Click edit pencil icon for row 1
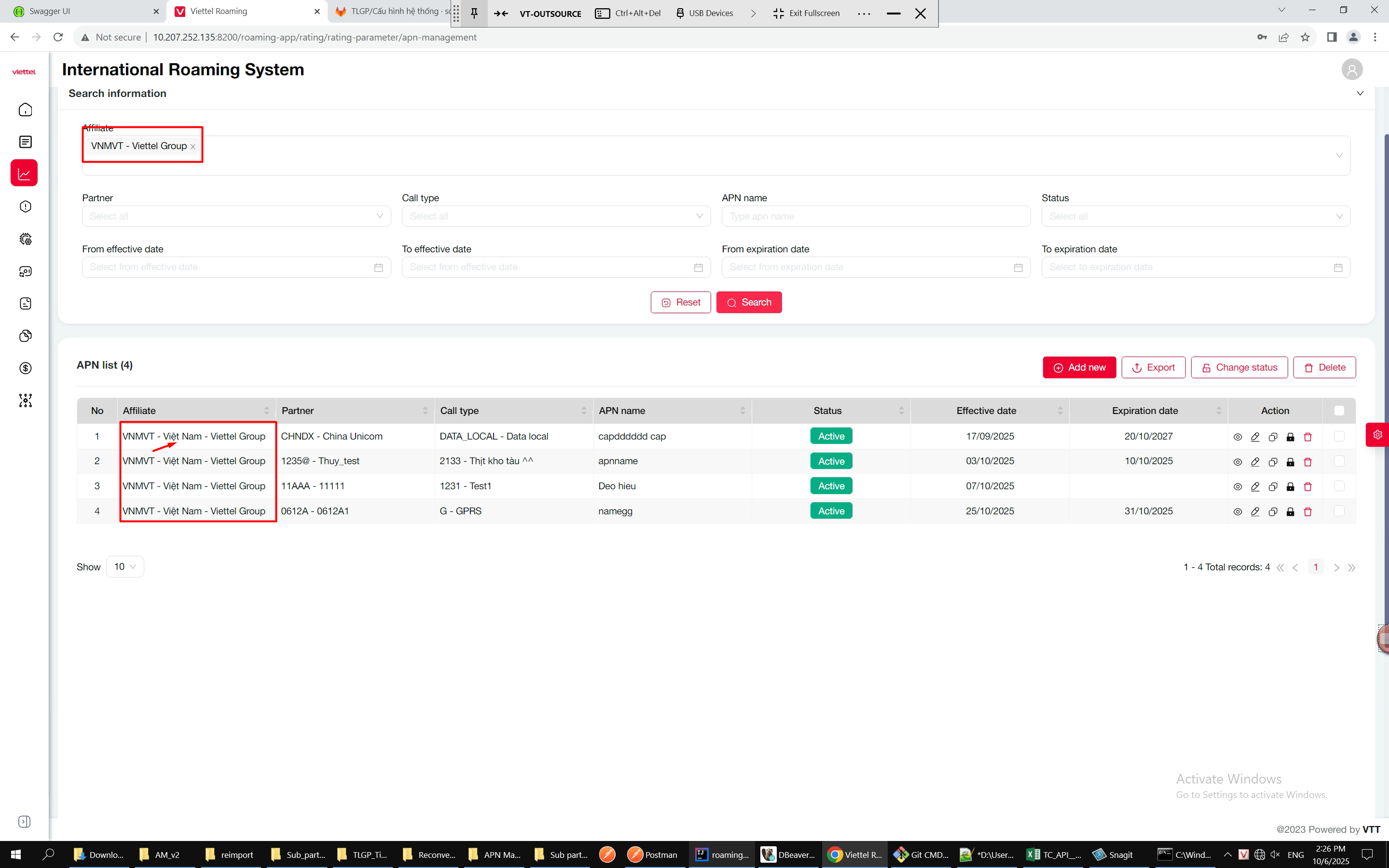Image resolution: width=1389 pixels, height=868 pixels. coord(1255,437)
